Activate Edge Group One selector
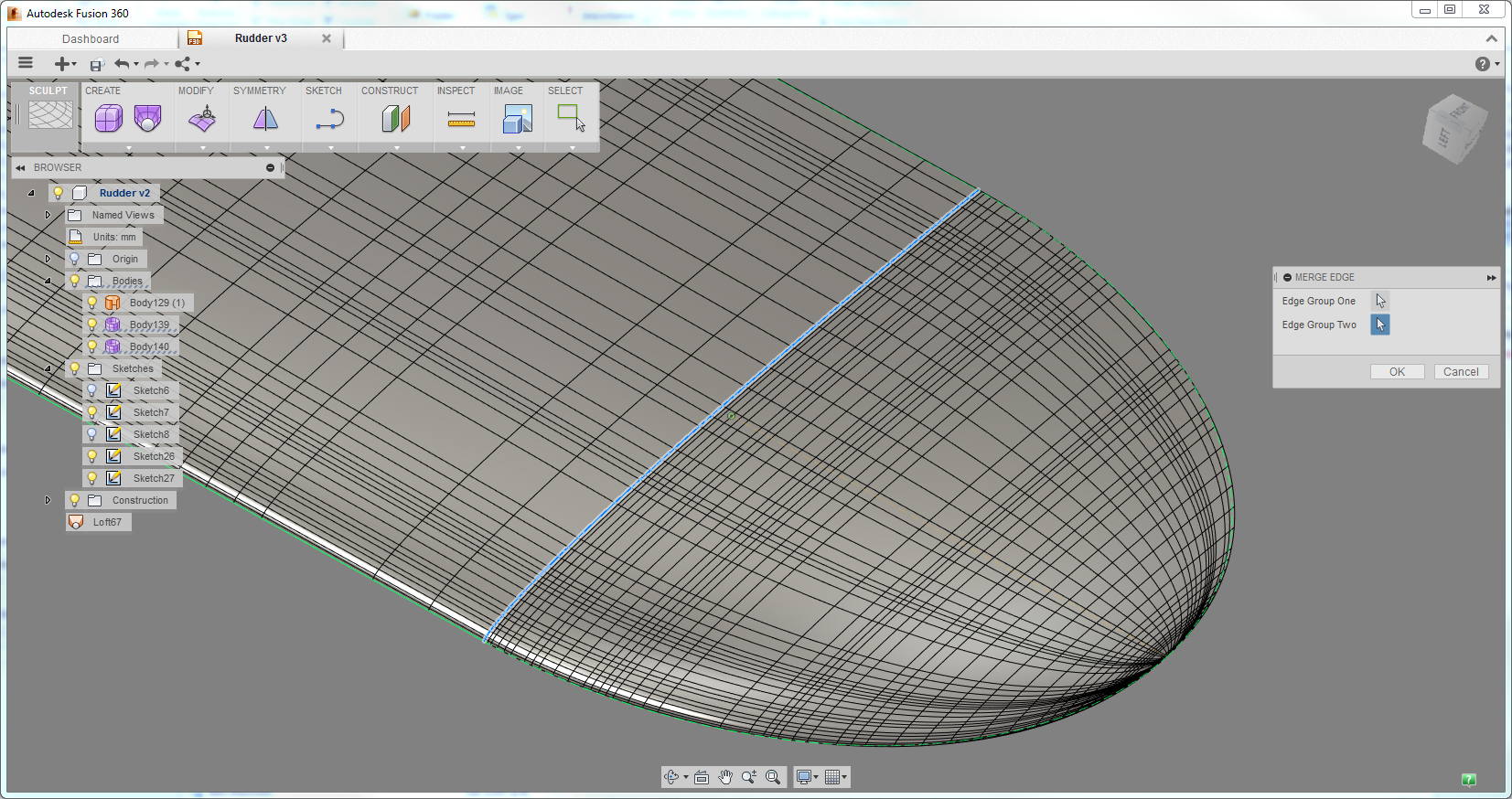This screenshot has height=799, width=1512. pos(1379,301)
